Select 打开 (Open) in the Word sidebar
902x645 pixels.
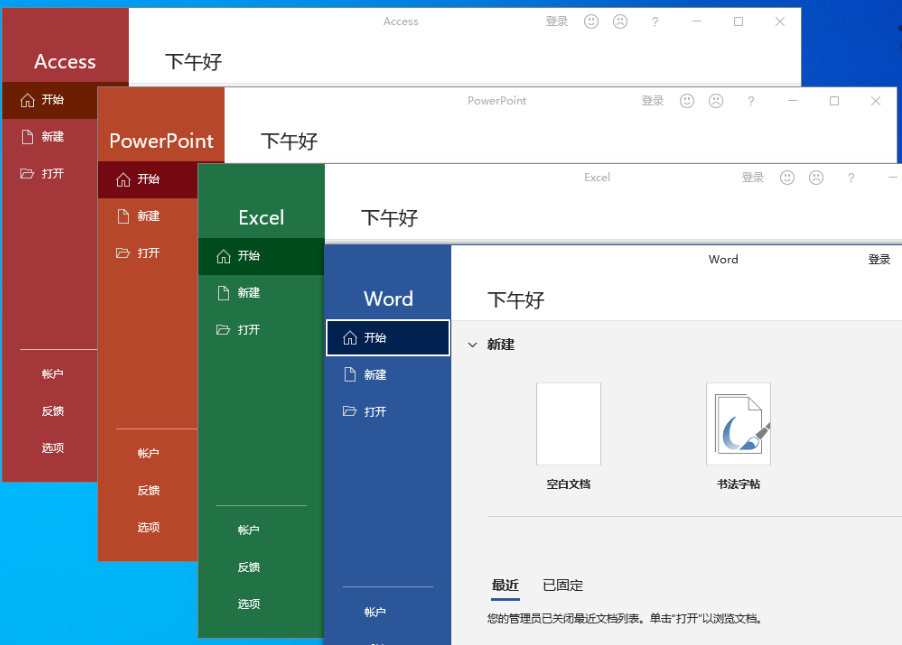(x=388, y=412)
